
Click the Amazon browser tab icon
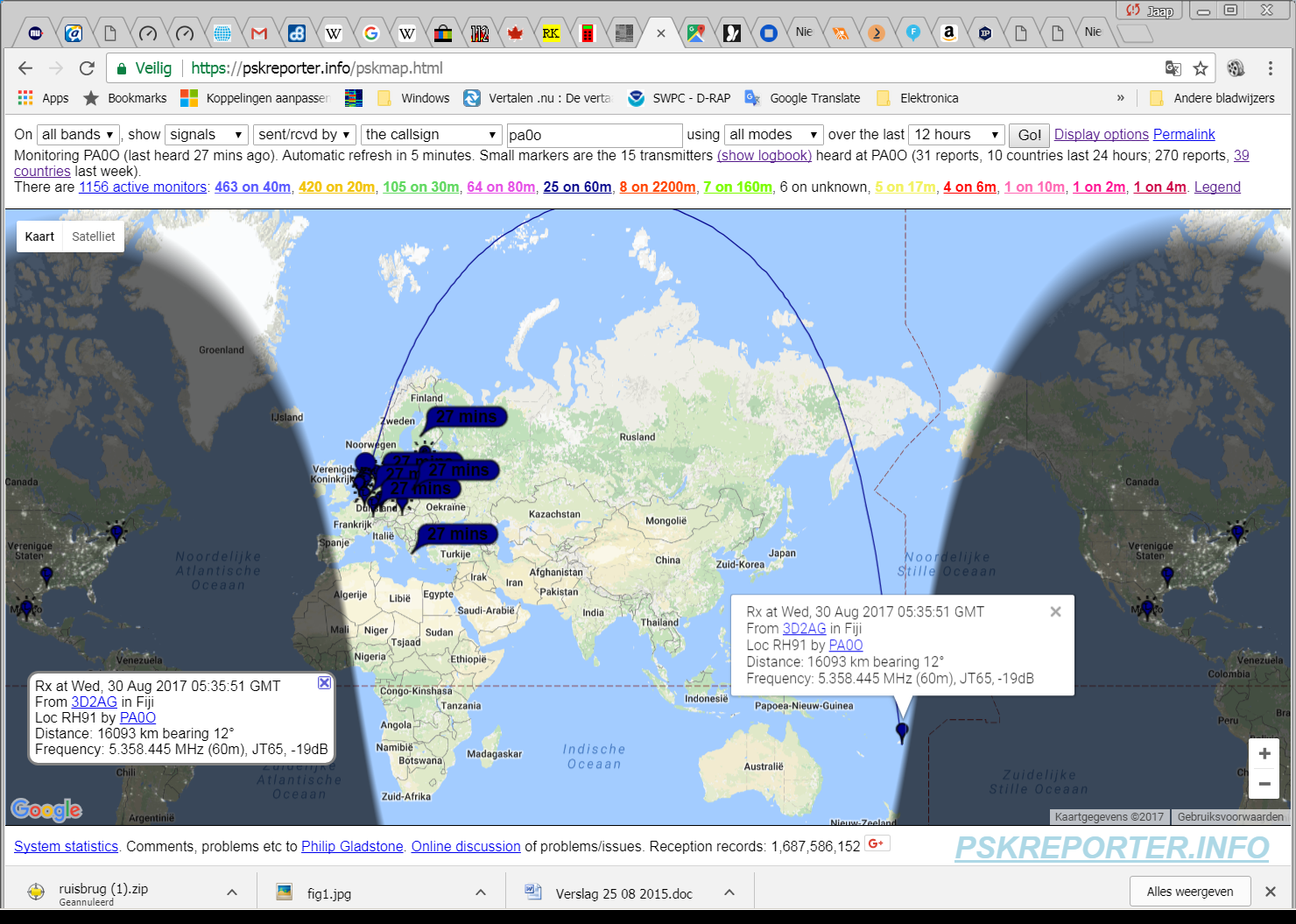coord(950,32)
